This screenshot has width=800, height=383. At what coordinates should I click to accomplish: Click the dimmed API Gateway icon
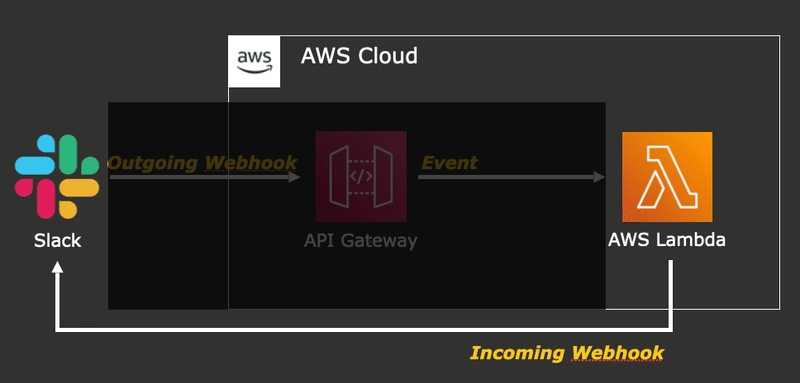361,176
